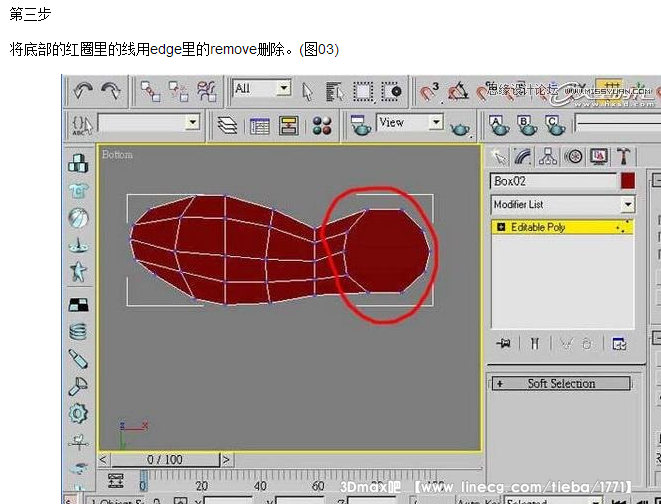This screenshot has width=661, height=504.
Task: Click the Named Selection Sets icon
Action: click(82, 125)
